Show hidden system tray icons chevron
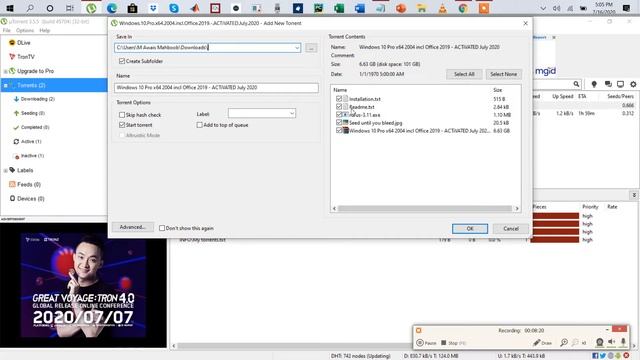Screen dimensions: 640x360 543,8
